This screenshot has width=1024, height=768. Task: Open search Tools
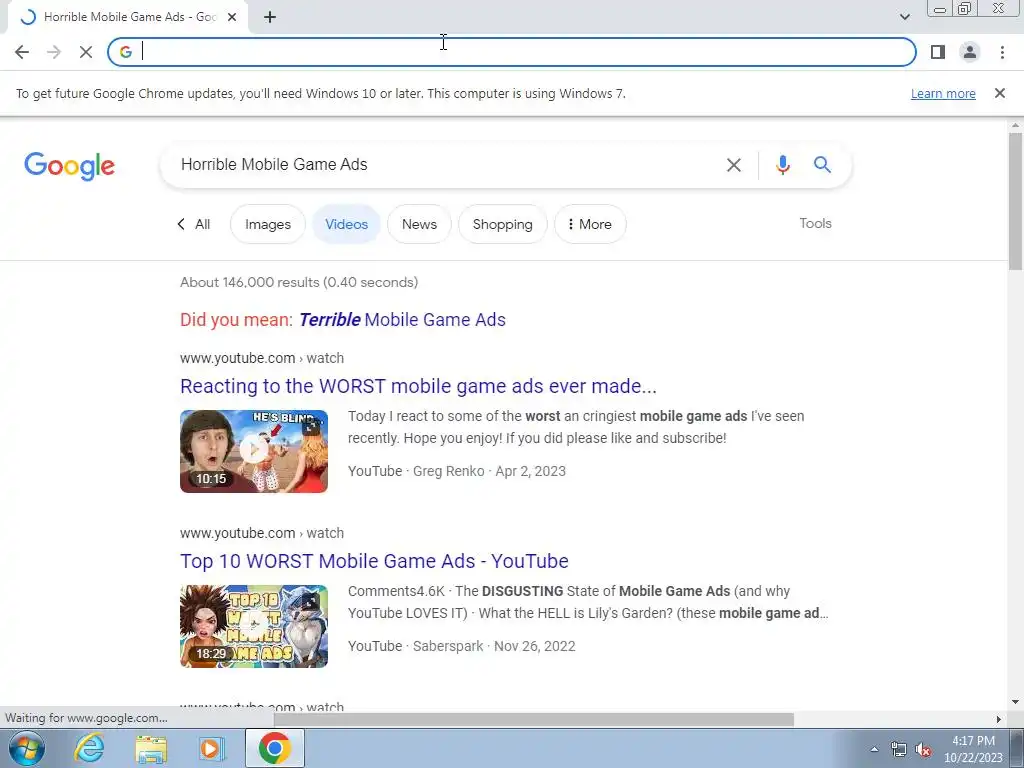coord(815,223)
